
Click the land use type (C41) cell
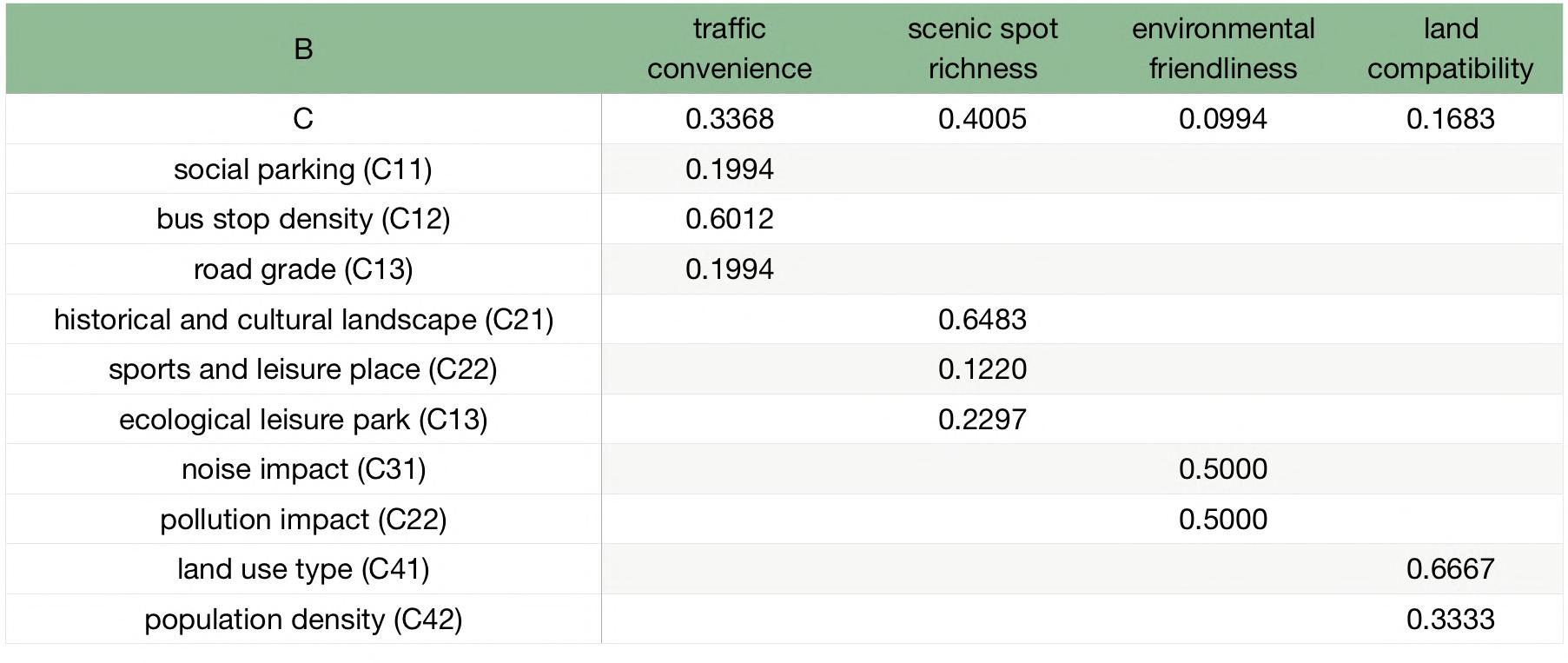(302, 569)
